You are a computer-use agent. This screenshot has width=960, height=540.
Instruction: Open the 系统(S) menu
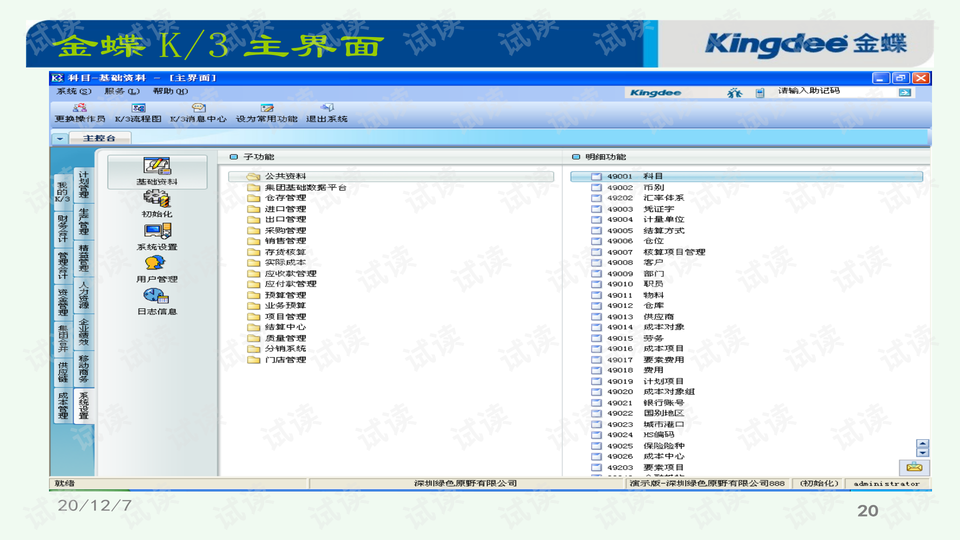pos(74,91)
